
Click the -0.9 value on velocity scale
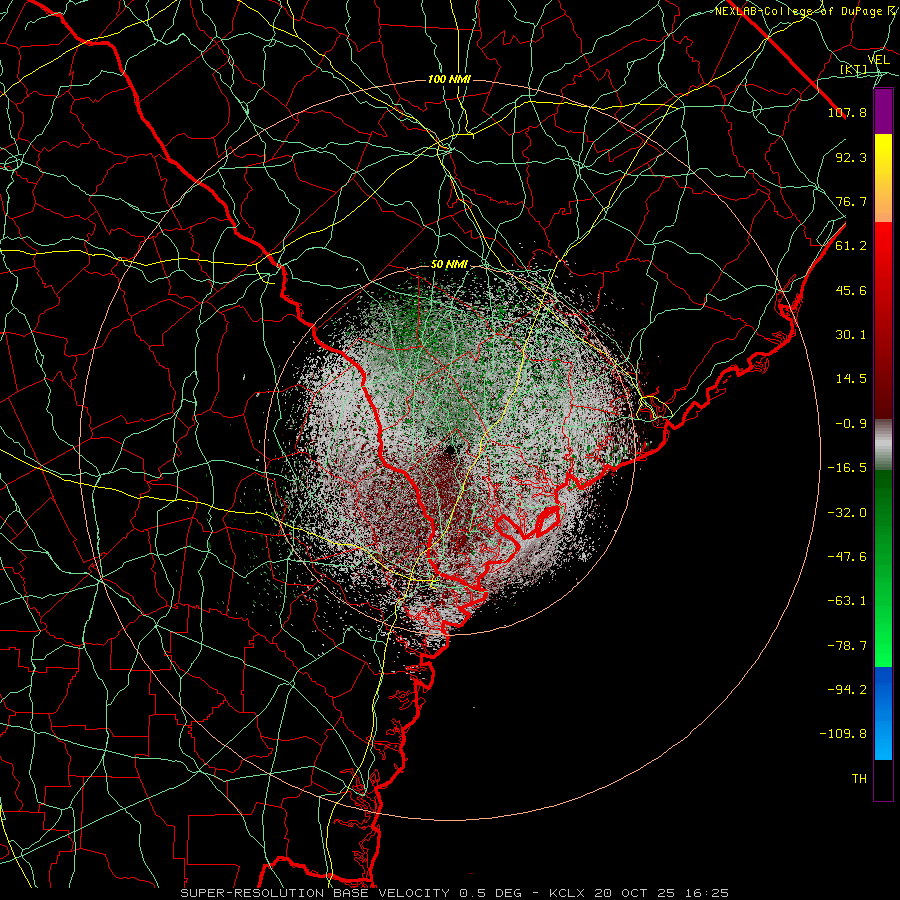coord(851,424)
